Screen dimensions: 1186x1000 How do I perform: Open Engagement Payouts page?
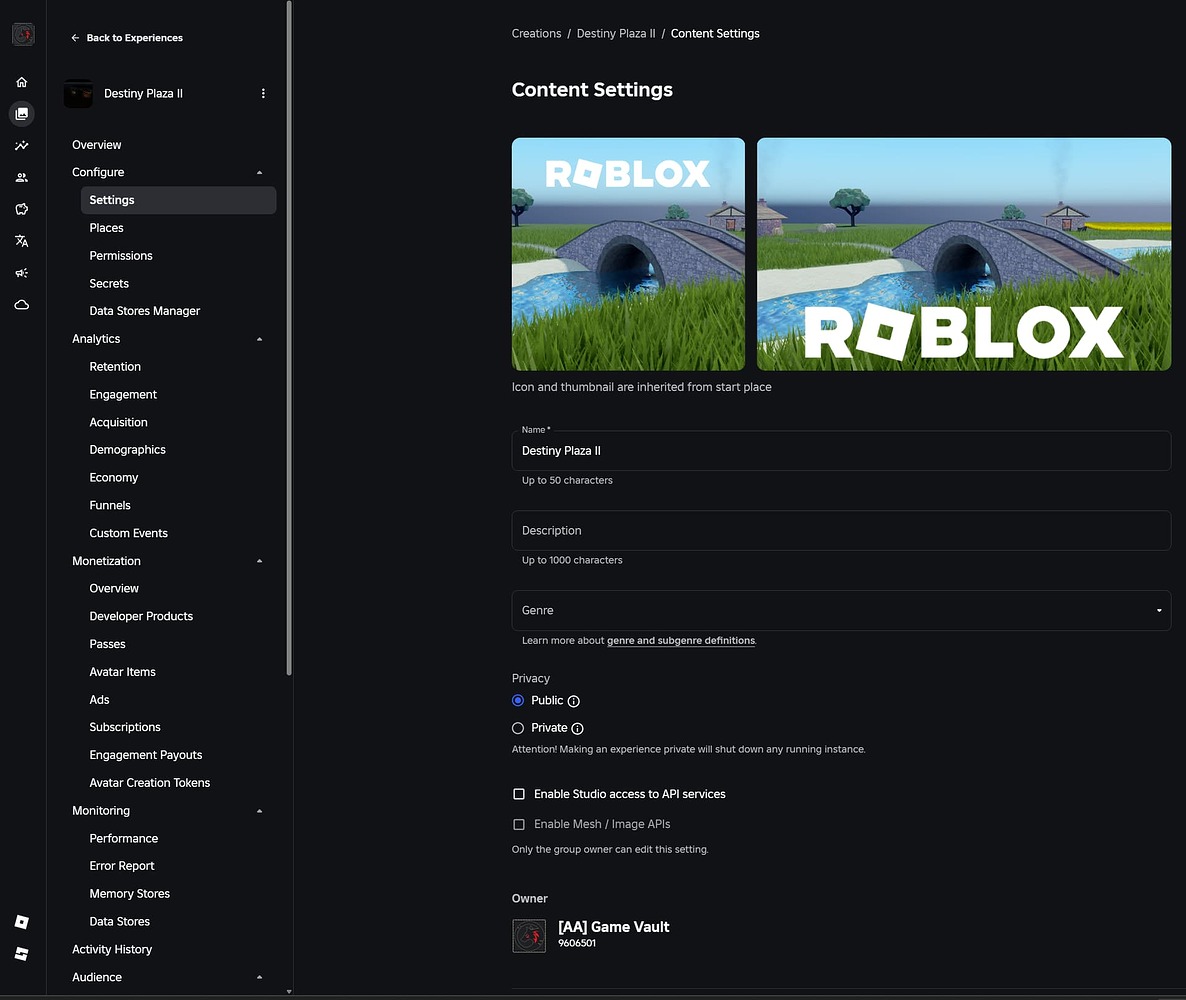146,755
